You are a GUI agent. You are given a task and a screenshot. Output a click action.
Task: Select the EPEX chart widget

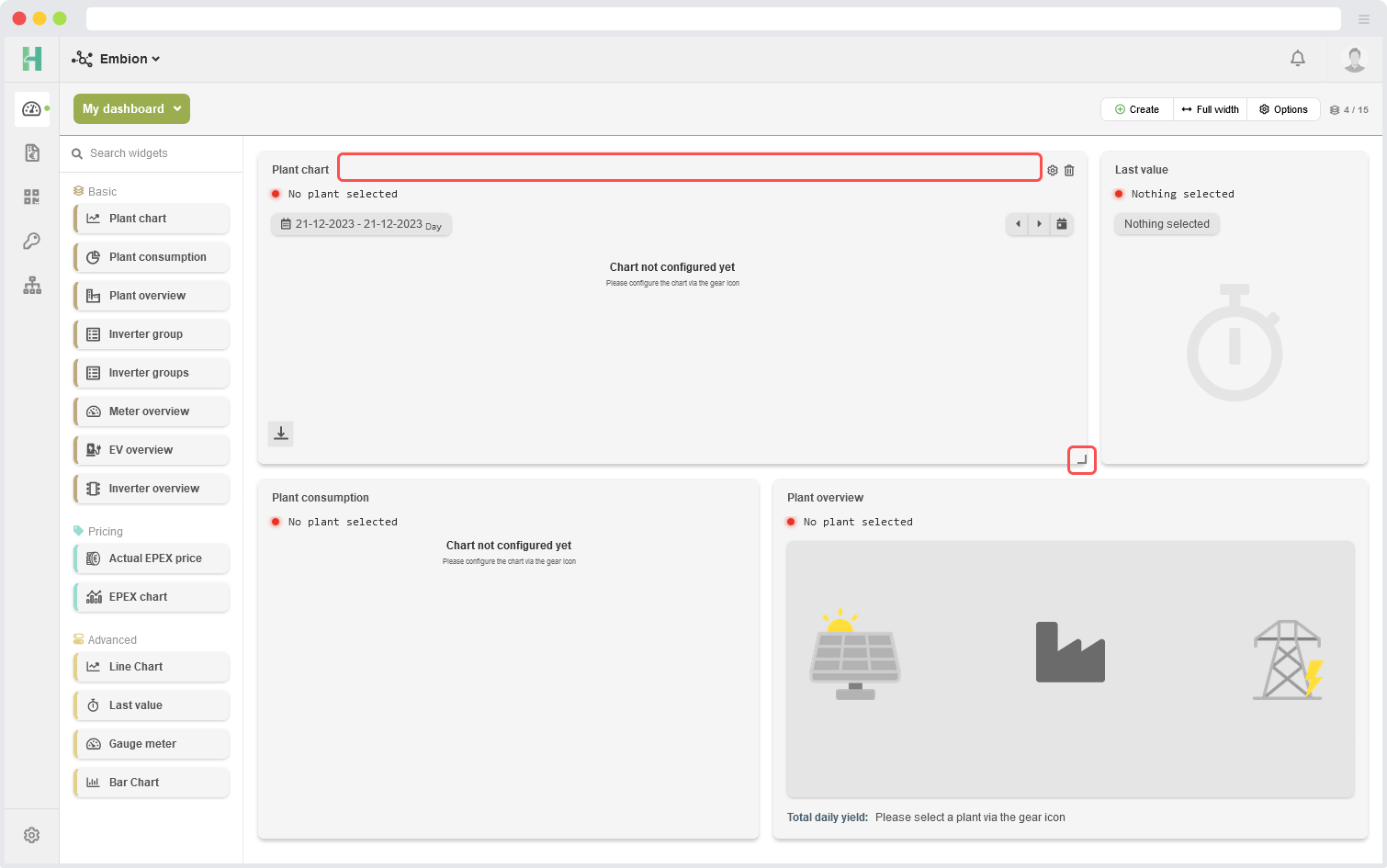pos(152,597)
